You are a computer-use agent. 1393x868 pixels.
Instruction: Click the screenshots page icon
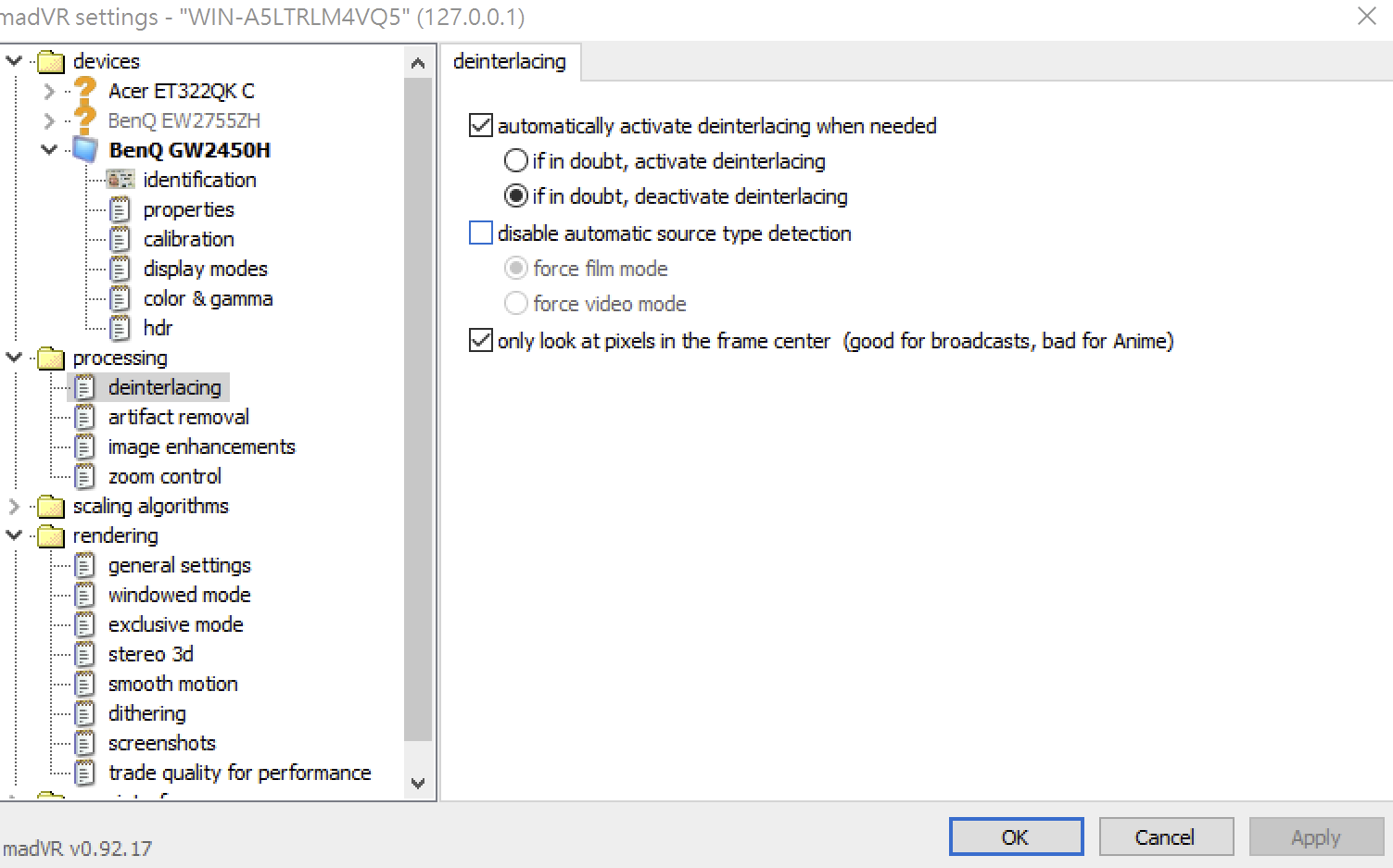click(x=84, y=743)
